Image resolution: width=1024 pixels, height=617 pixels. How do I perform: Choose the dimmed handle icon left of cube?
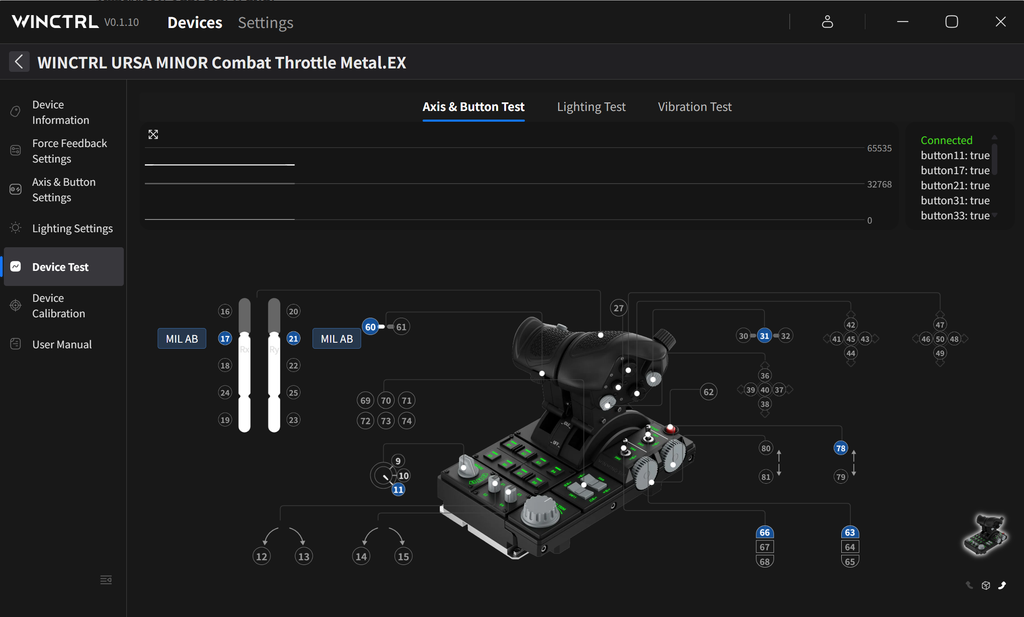tap(969, 585)
